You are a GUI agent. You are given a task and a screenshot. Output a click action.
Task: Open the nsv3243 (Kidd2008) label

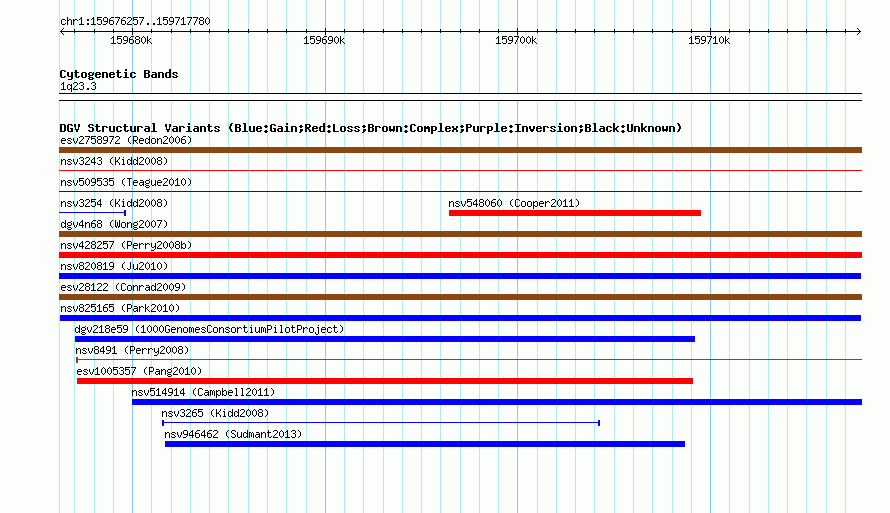point(114,161)
